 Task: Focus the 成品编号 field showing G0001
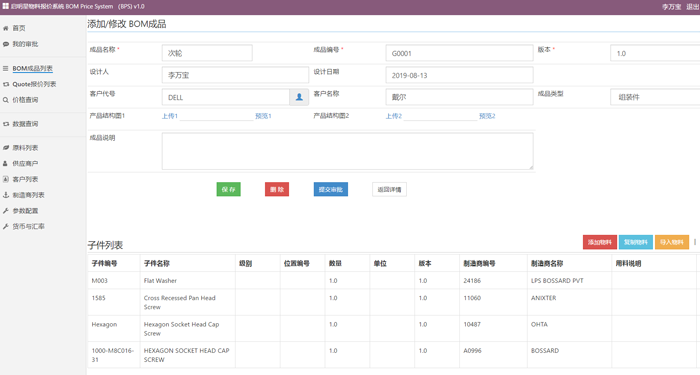(x=459, y=53)
